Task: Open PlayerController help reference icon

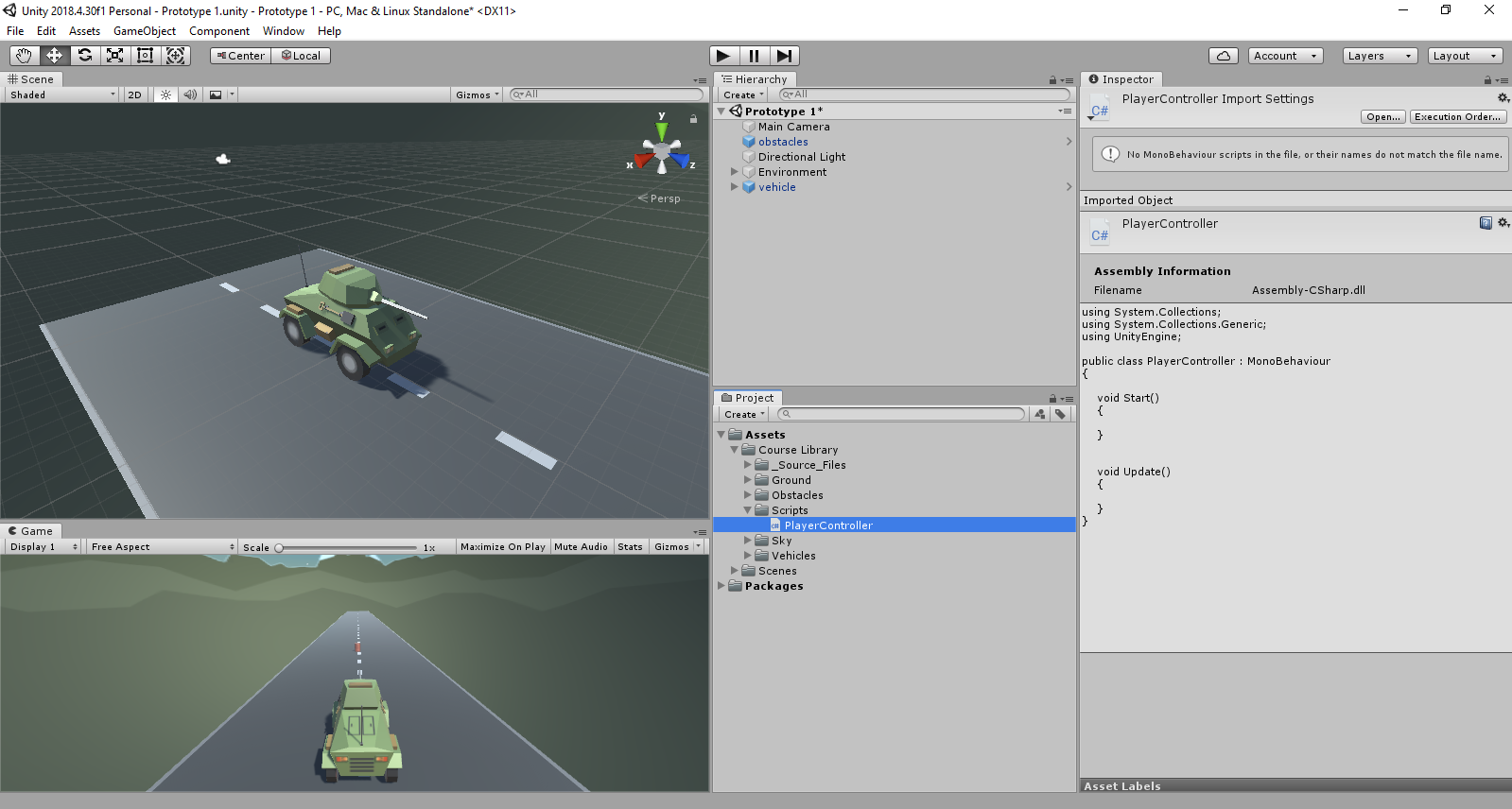Action: point(1486,223)
